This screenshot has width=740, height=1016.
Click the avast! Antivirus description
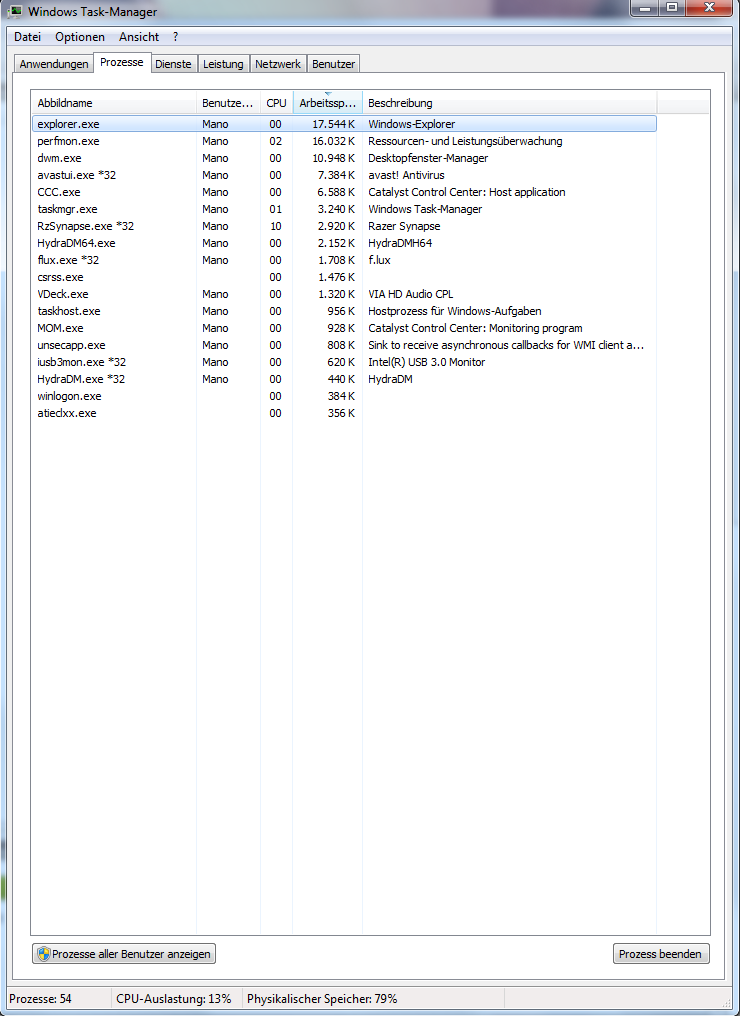406,175
